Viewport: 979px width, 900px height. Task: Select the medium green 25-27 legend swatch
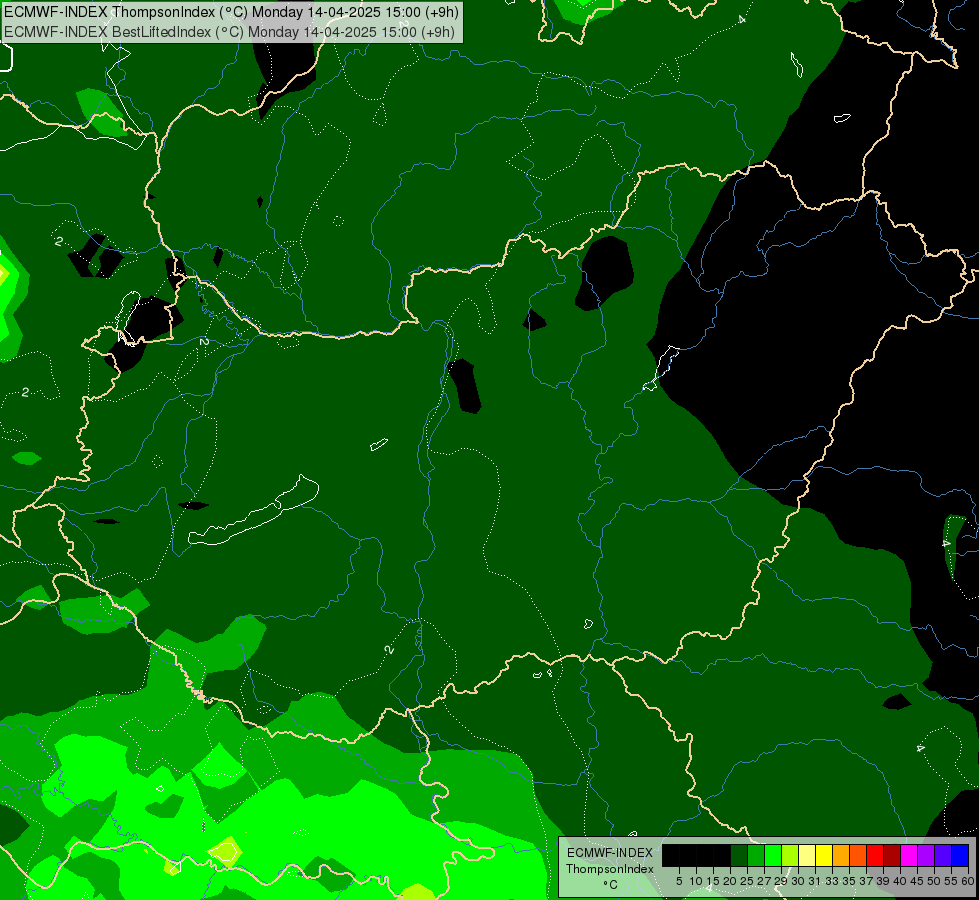(x=756, y=855)
